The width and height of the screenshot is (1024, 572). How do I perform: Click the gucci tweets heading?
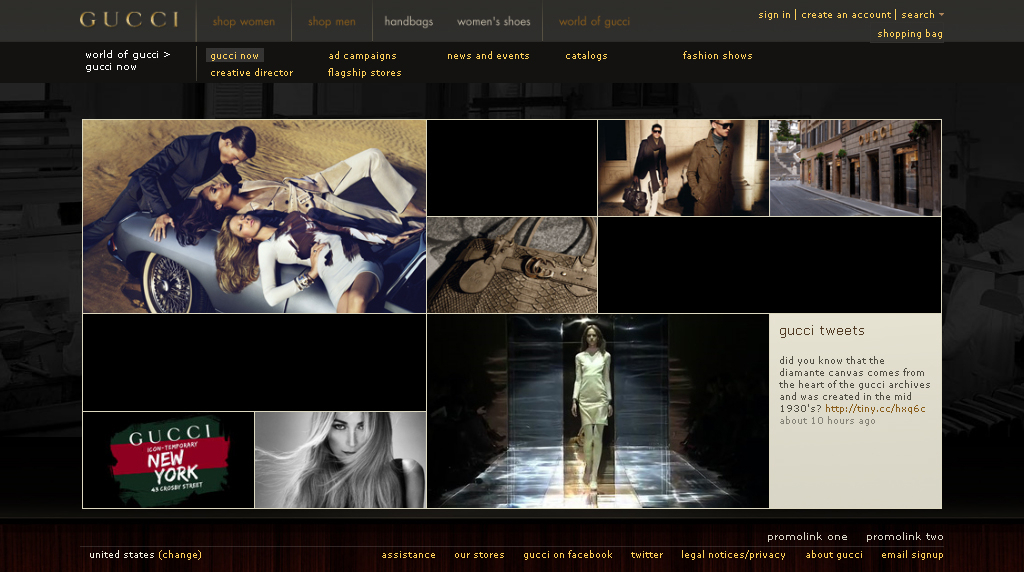coord(822,330)
